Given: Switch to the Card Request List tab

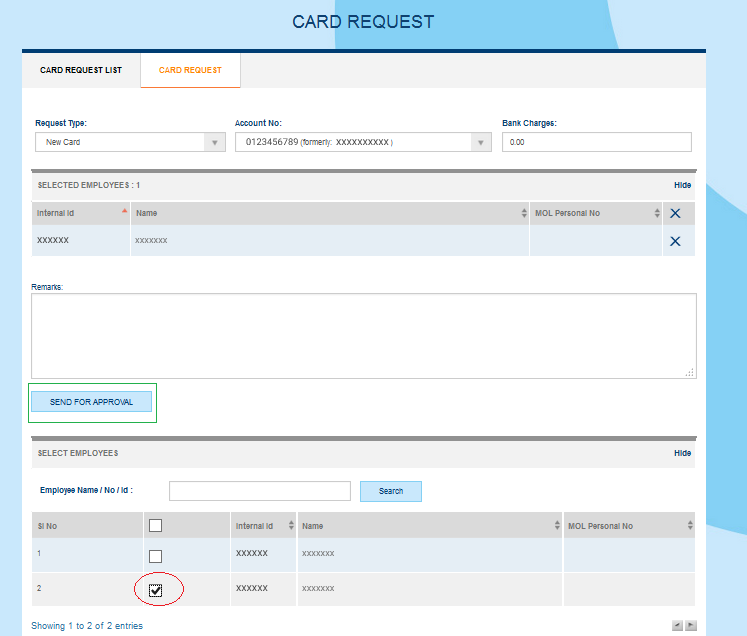Looking at the screenshot, I should (81, 71).
